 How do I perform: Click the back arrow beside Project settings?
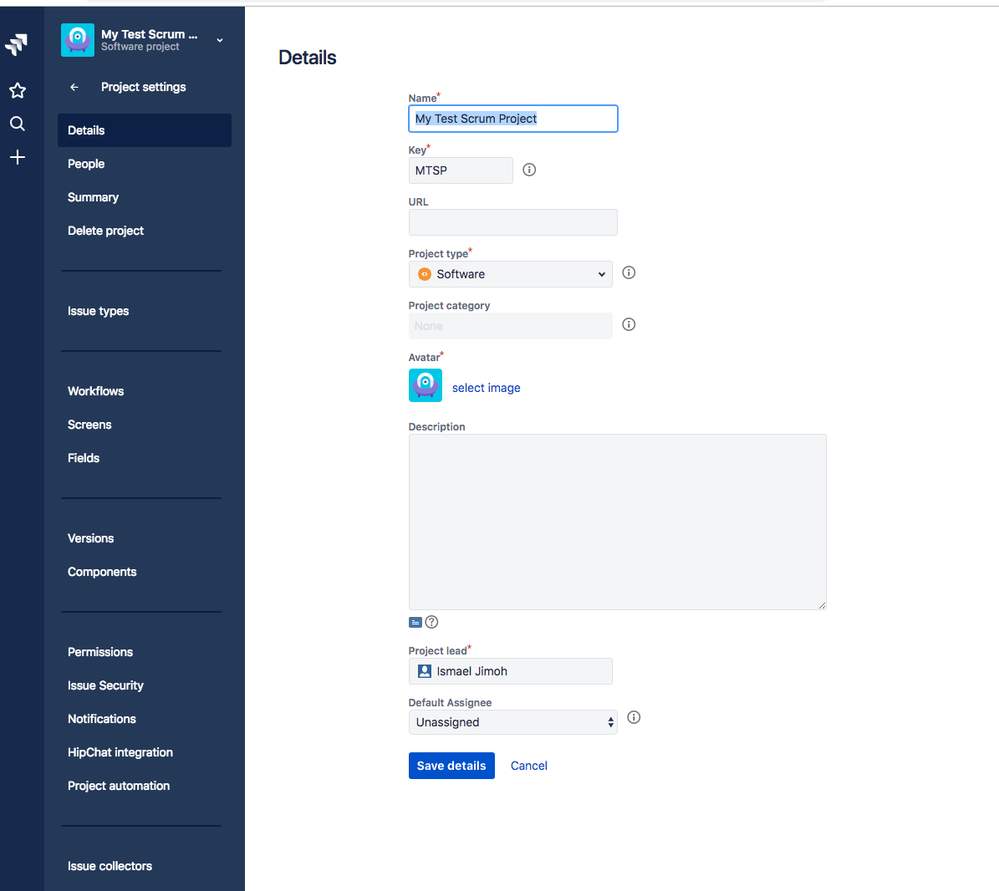click(x=73, y=87)
